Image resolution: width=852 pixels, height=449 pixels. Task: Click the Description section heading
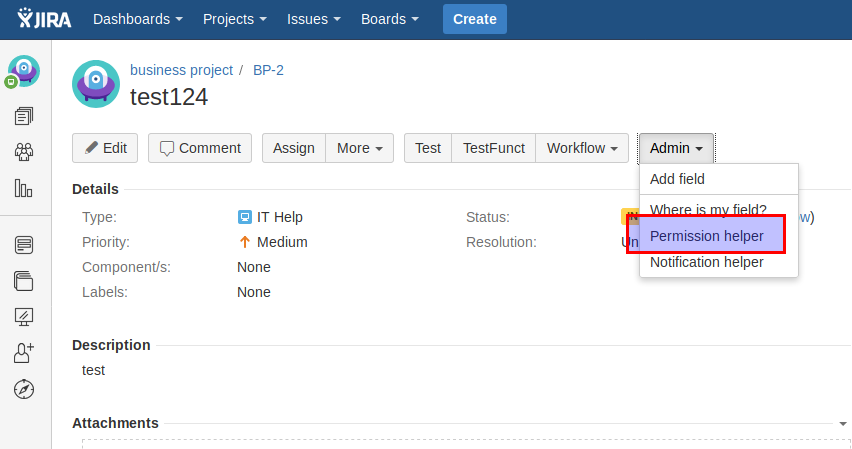tap(111, 345)
